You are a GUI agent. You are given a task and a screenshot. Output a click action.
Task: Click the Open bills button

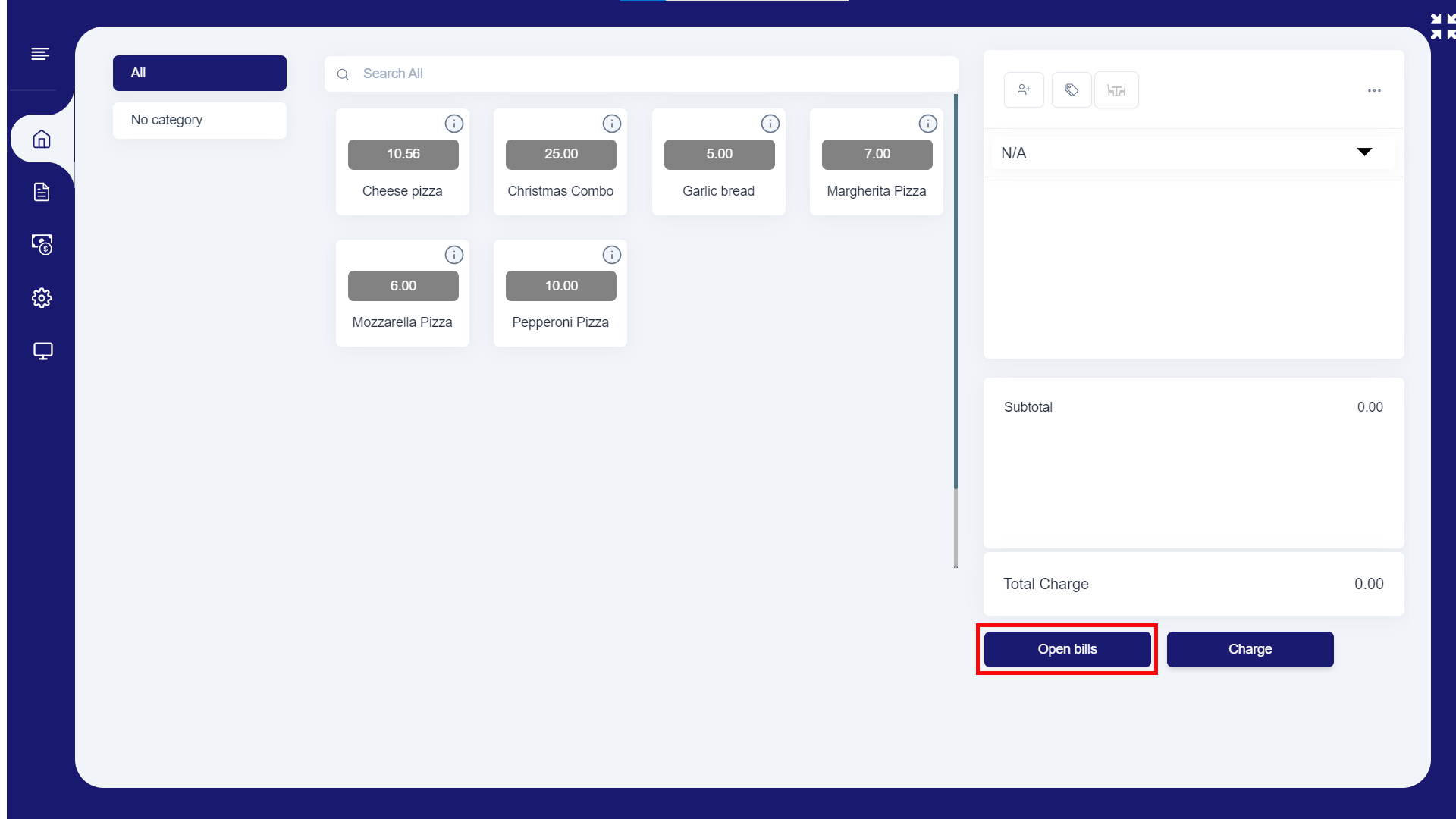(x=1067, y=650)
